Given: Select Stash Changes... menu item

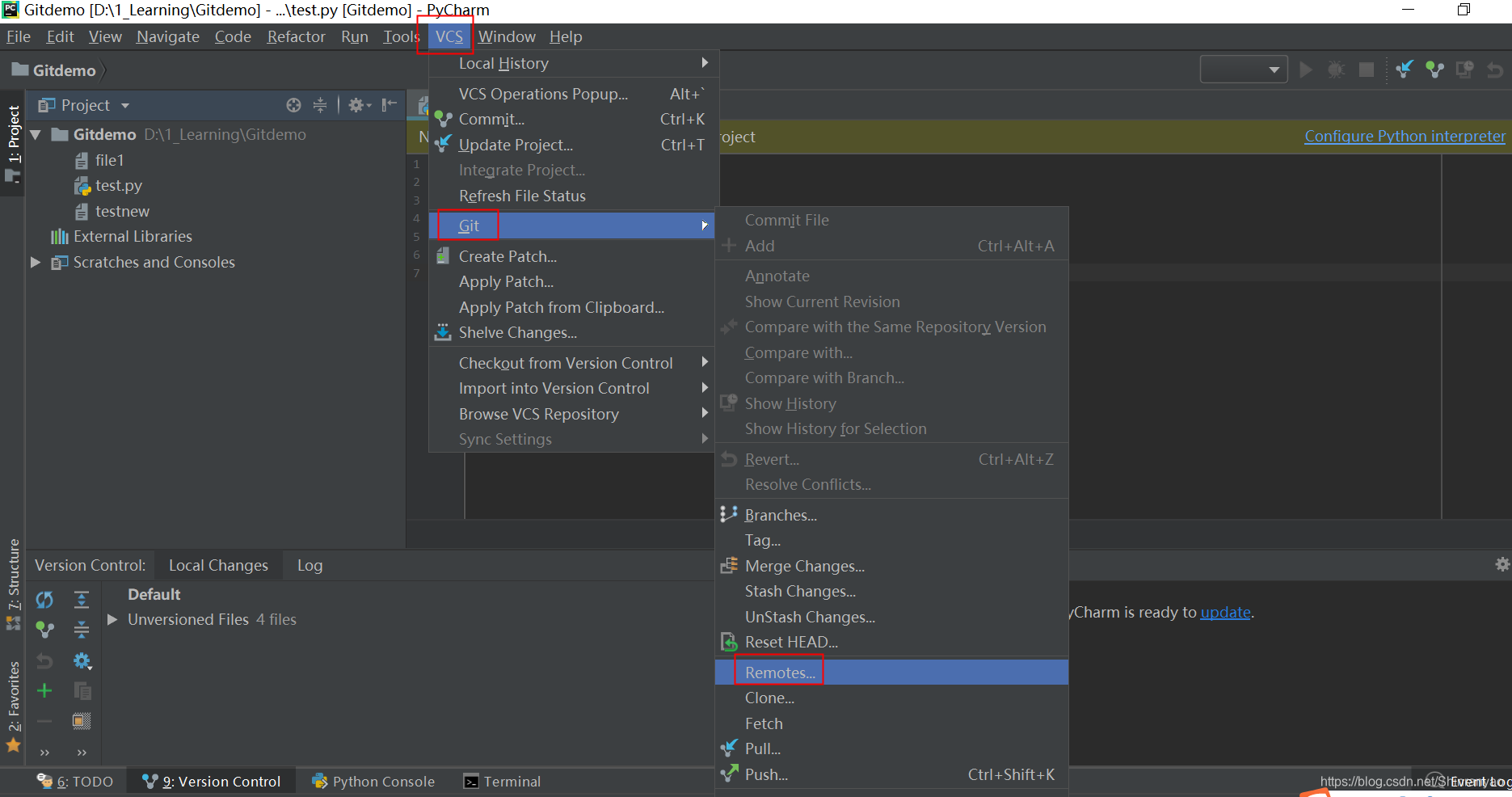Looking at the screenshot, I should coord(892,591).
